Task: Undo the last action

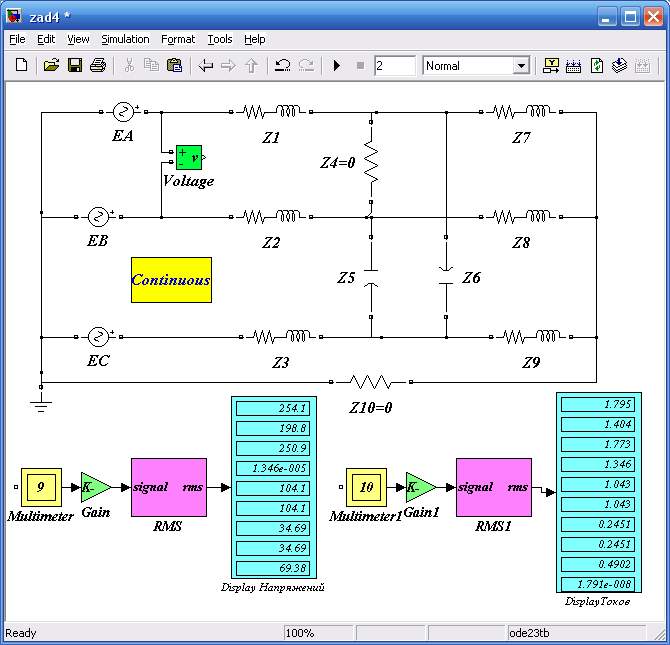Action: [x=282, y=65]
